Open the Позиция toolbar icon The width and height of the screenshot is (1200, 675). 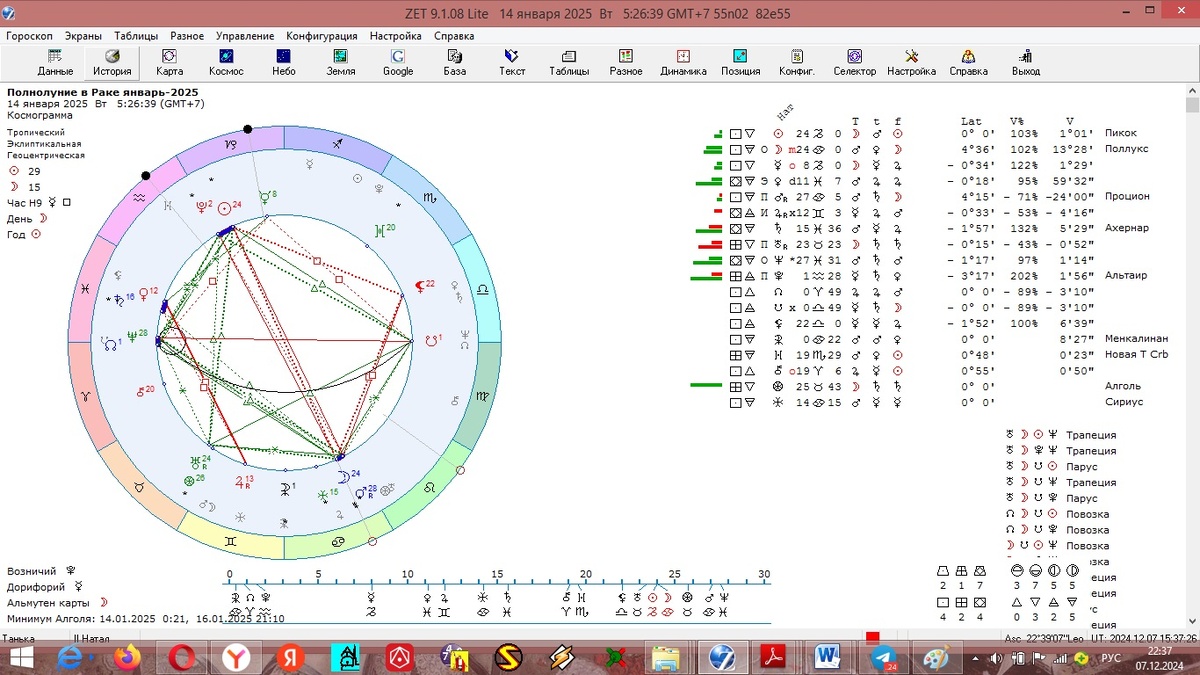[x=740, y=62]
